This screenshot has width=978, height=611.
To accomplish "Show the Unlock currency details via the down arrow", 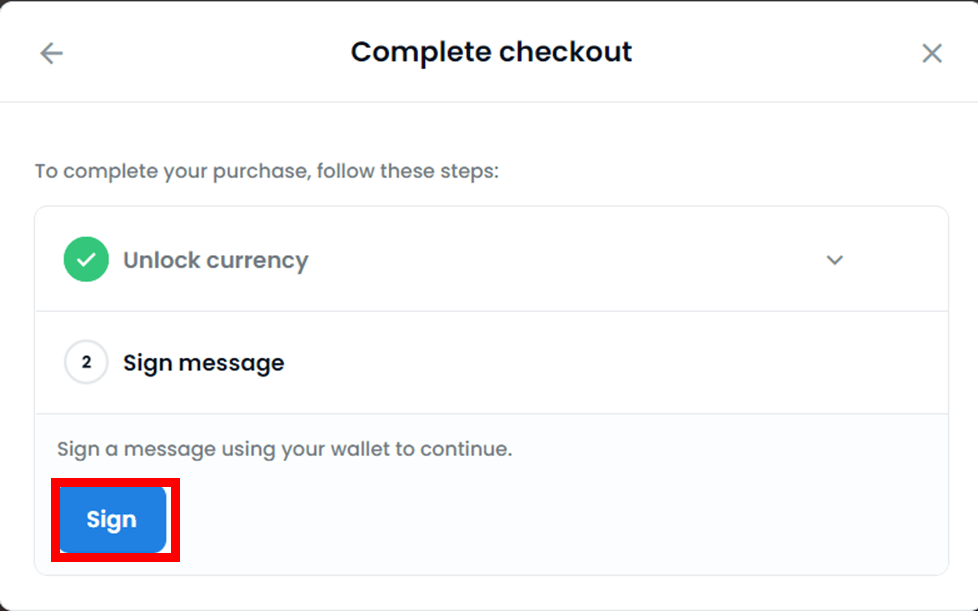I will pos(835,259).
